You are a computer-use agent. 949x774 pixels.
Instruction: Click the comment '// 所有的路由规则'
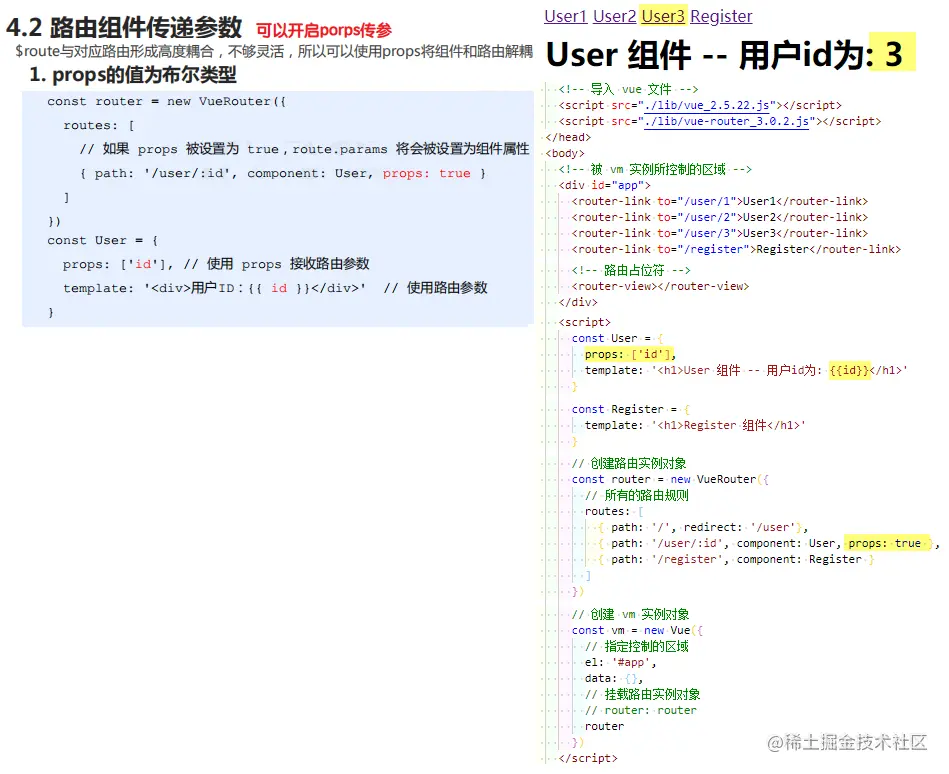637,496
